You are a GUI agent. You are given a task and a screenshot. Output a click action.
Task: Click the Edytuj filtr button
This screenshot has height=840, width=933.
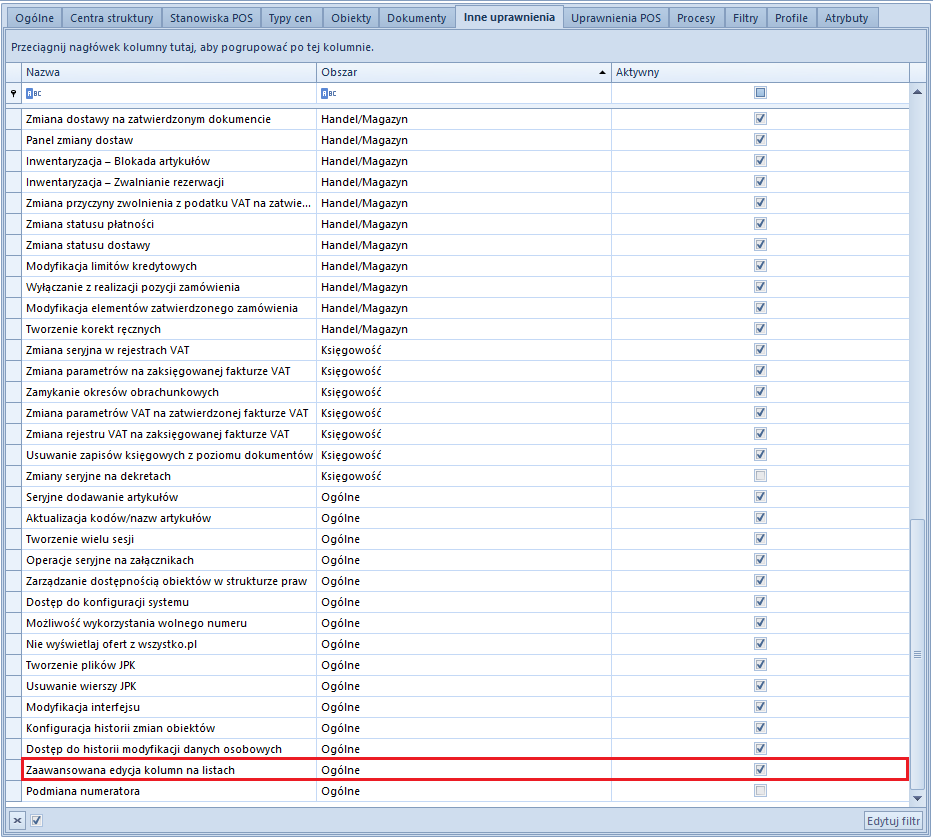tap(893, 821)
